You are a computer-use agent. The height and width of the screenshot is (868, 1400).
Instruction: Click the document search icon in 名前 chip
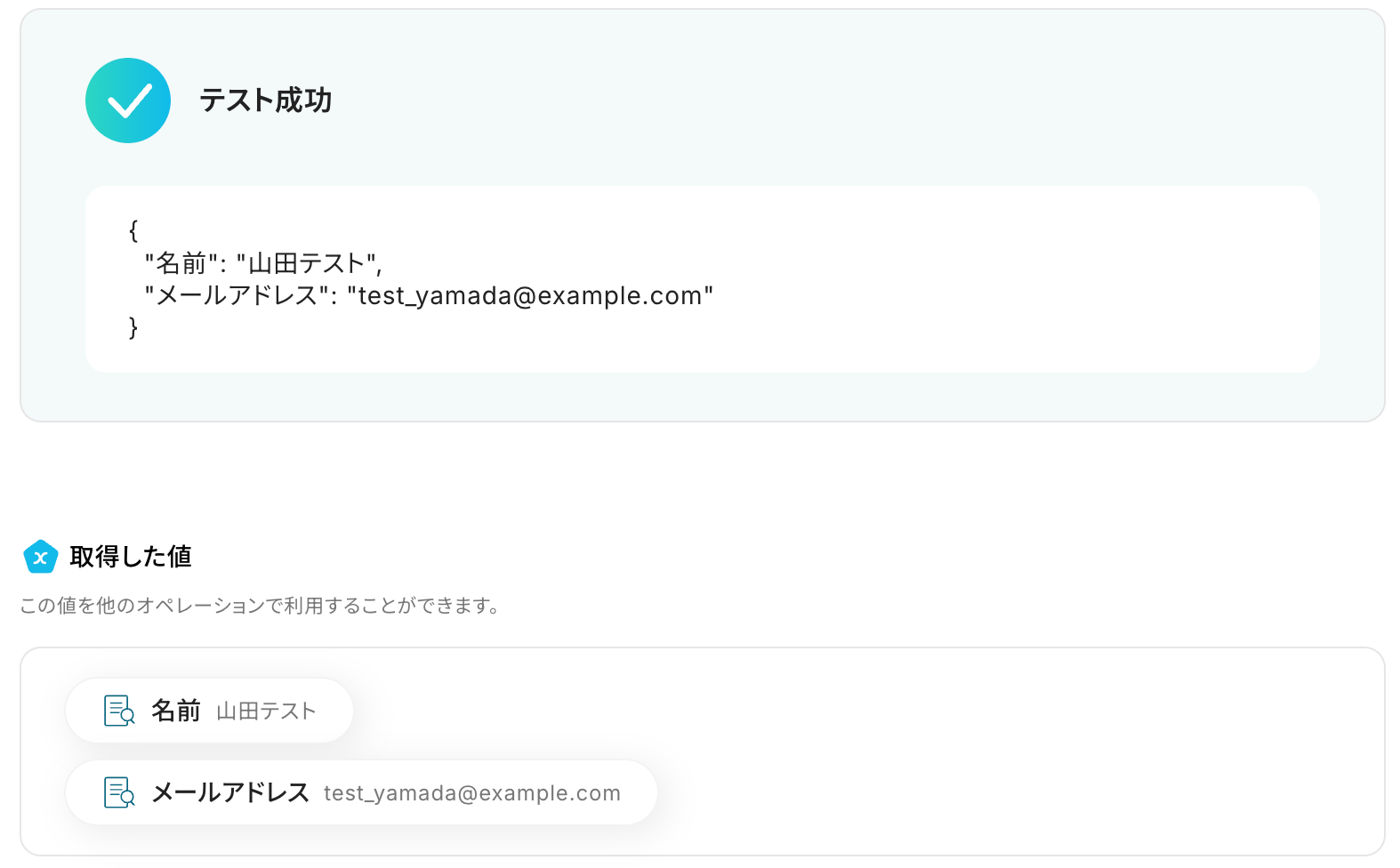click(x=119, y=711)
